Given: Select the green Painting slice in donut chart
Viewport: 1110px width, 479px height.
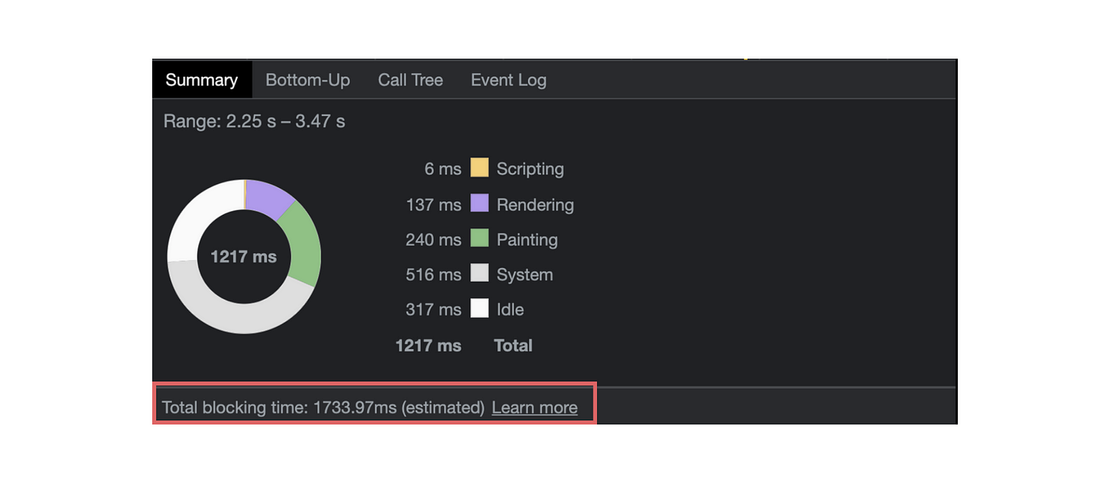Looking at the screenshot, I should (304, 246).
